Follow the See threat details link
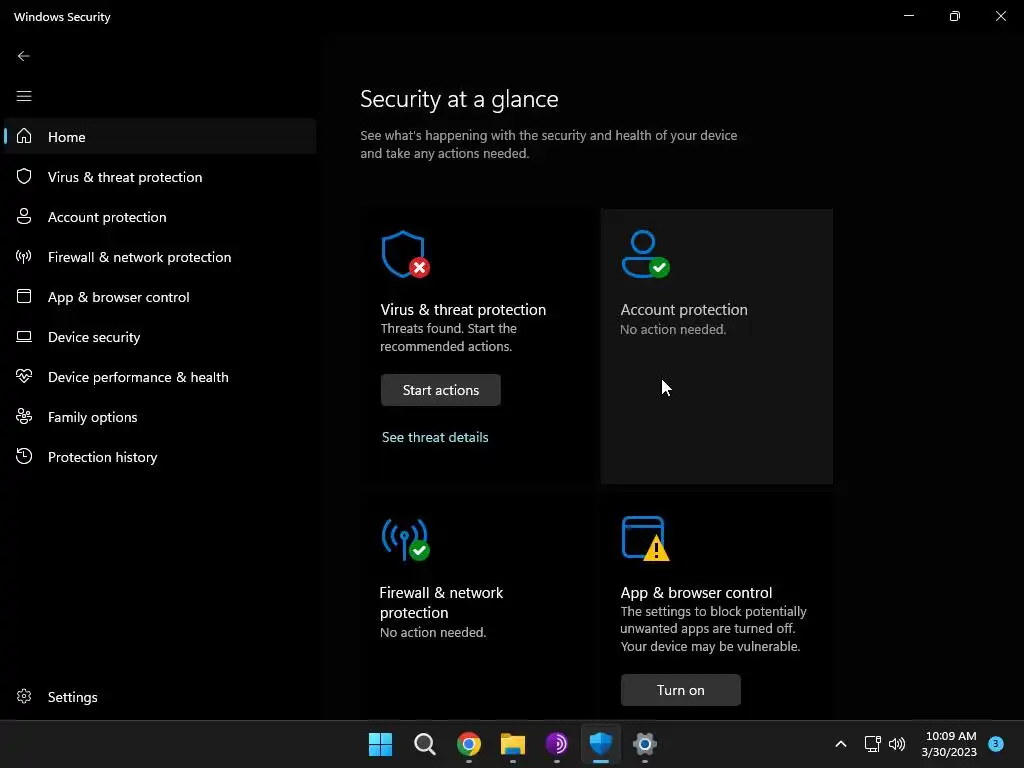 tap(435, 437)
